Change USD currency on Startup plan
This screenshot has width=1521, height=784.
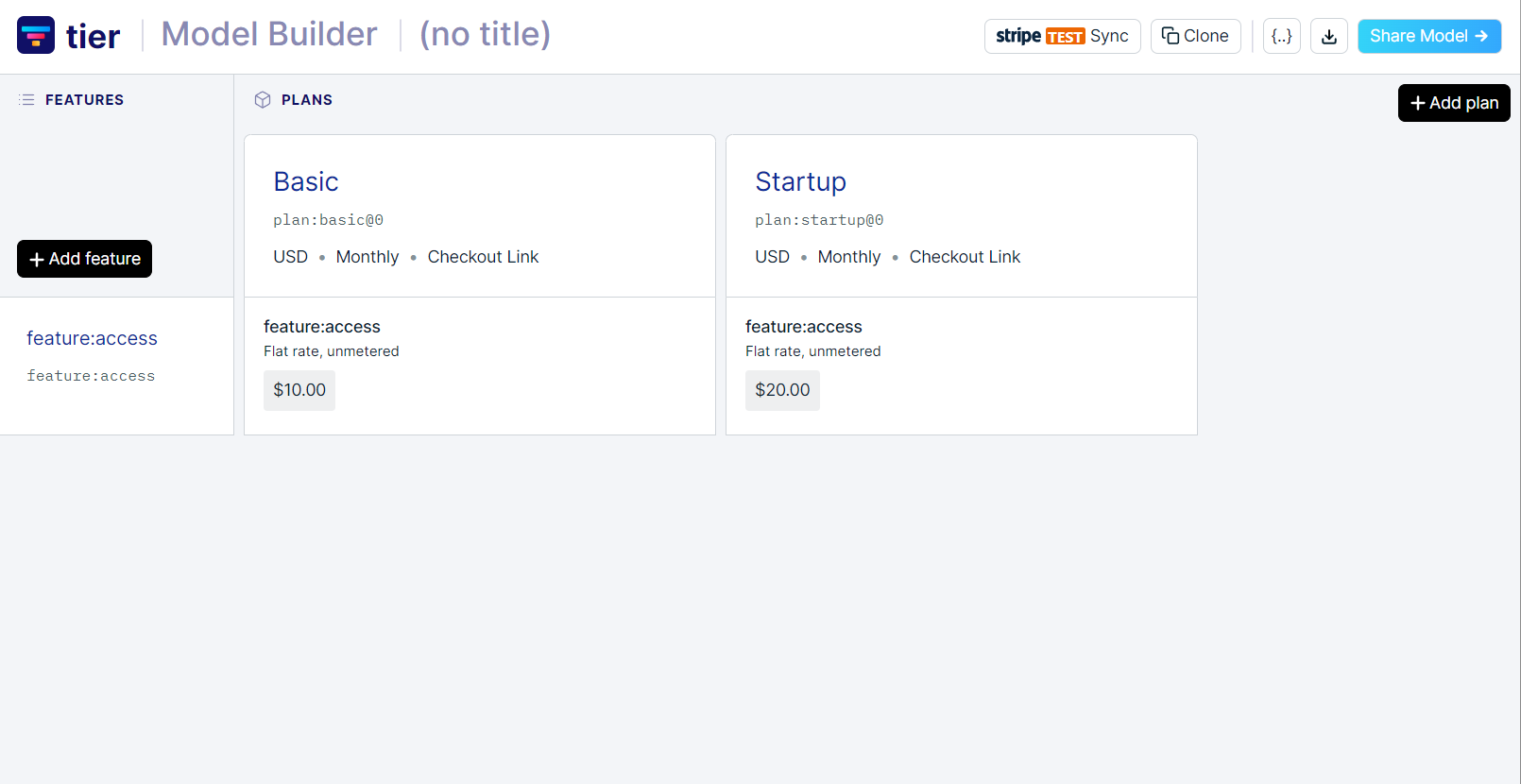click(x=772, y=257)
